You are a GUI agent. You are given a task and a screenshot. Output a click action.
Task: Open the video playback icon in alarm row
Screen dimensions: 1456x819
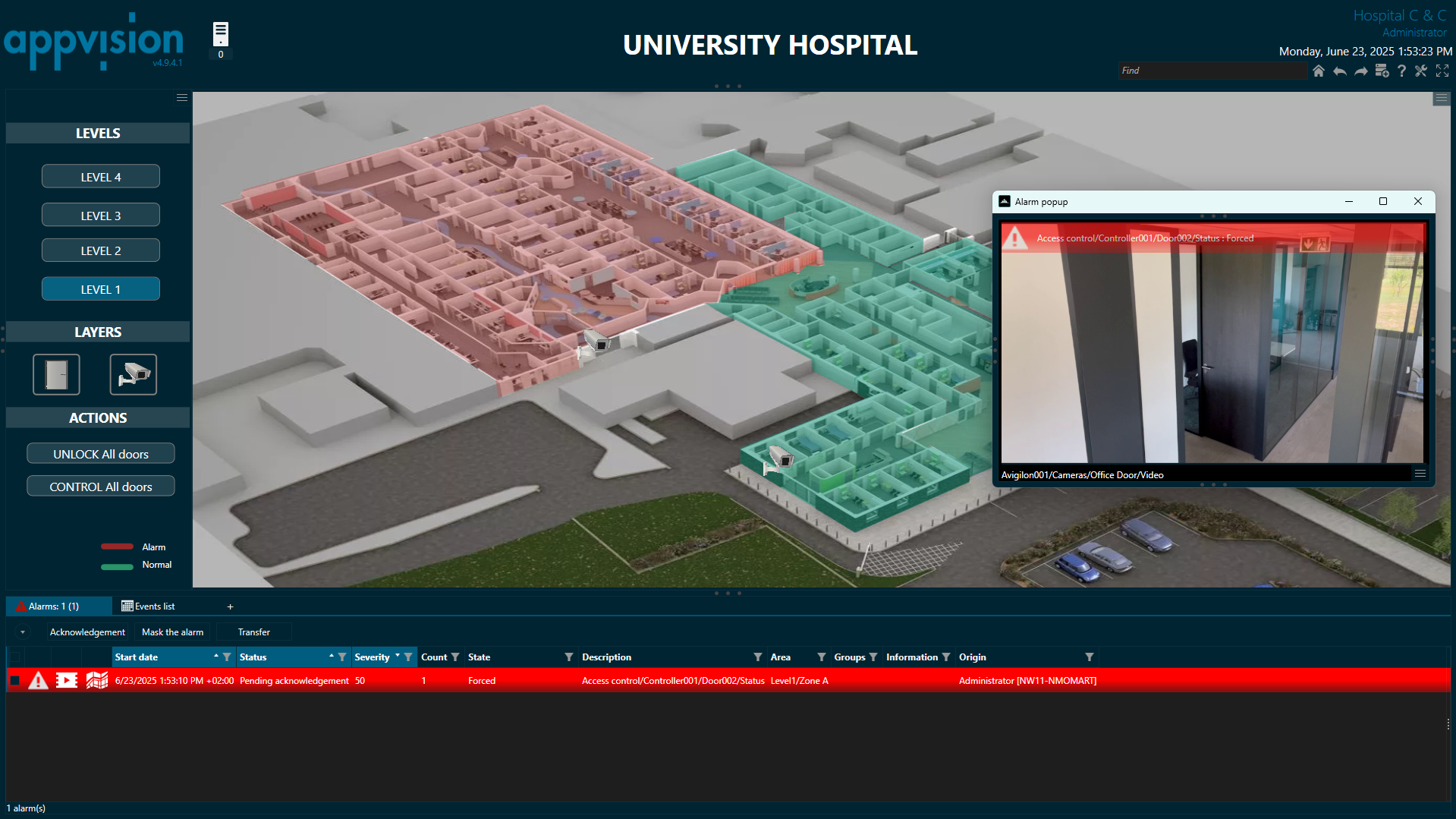[67, 681]
